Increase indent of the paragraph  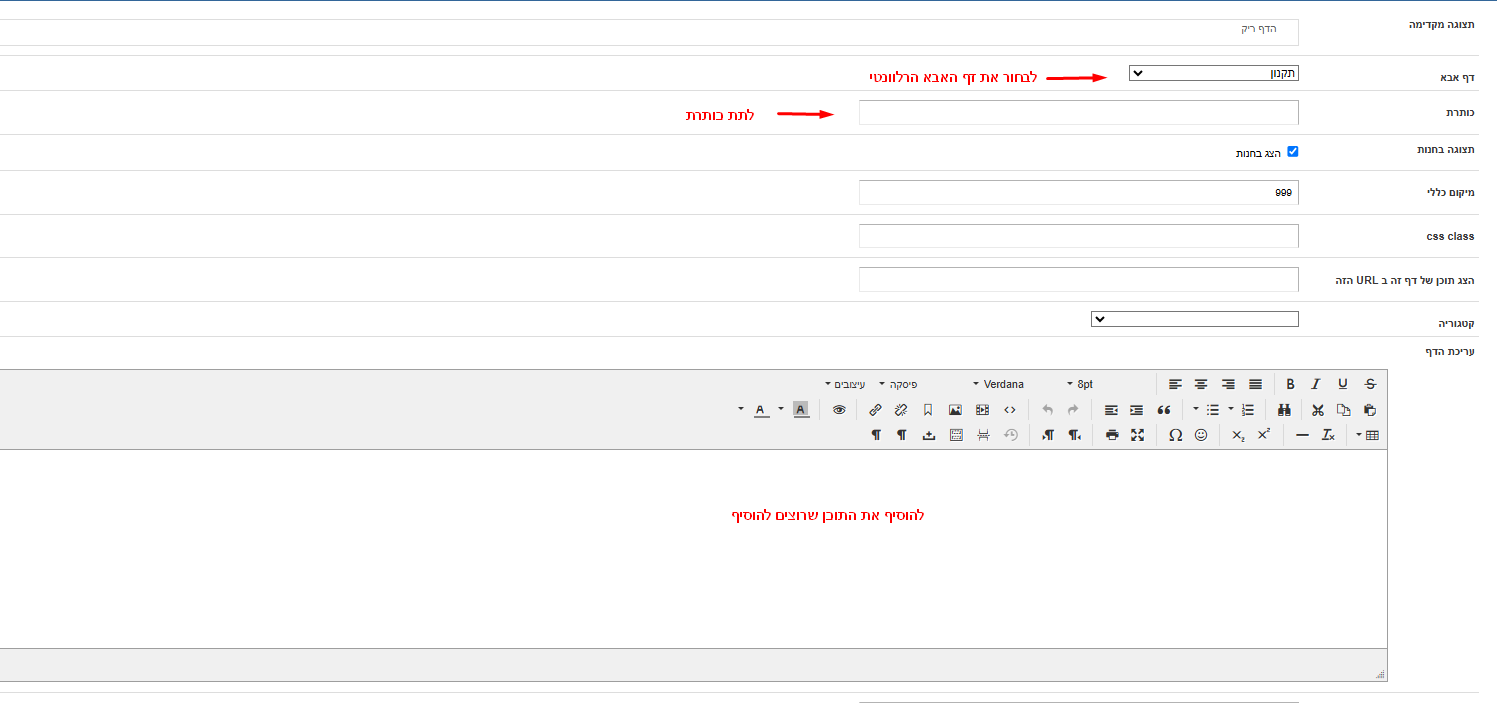coord(1137,410)
